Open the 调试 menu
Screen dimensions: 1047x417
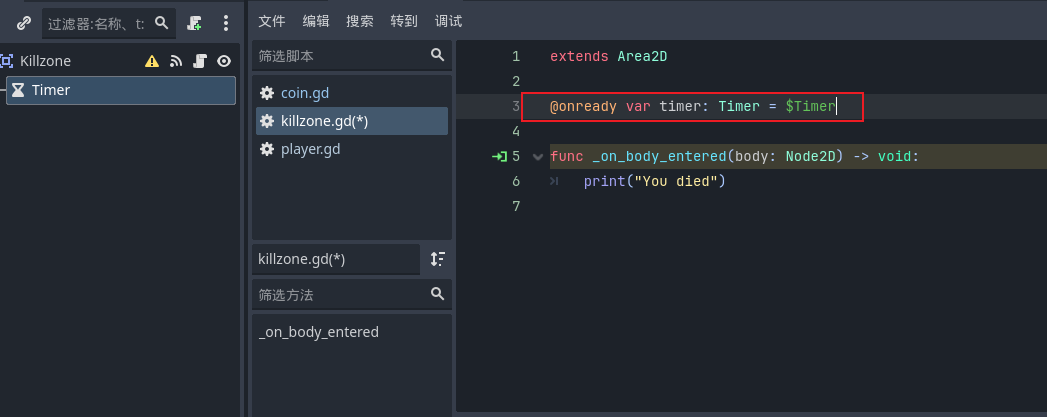pyautogui.click(x=449, y=20)
